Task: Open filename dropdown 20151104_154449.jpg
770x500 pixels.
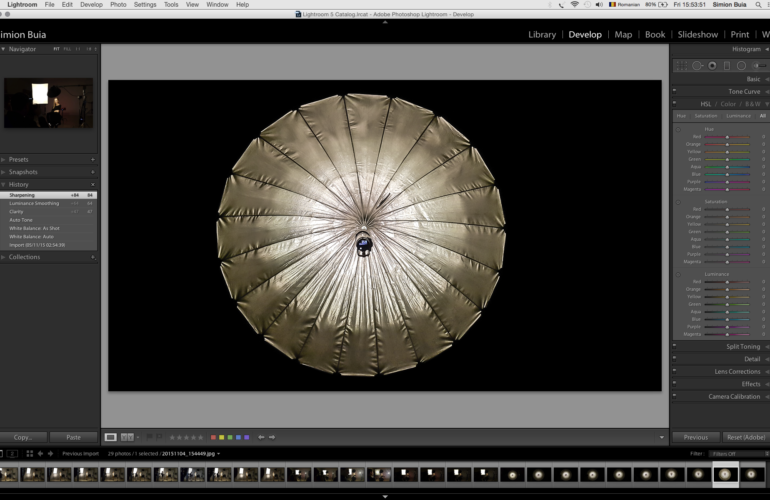Action: coord(191,454)
